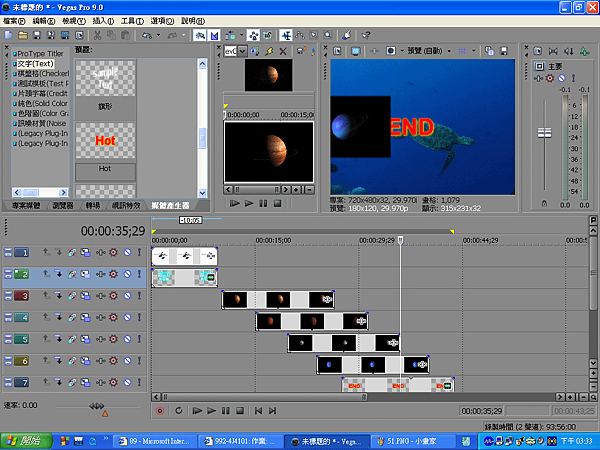Cut the selection with the scissors icon
600x450 pixels.
pos(98,36)
